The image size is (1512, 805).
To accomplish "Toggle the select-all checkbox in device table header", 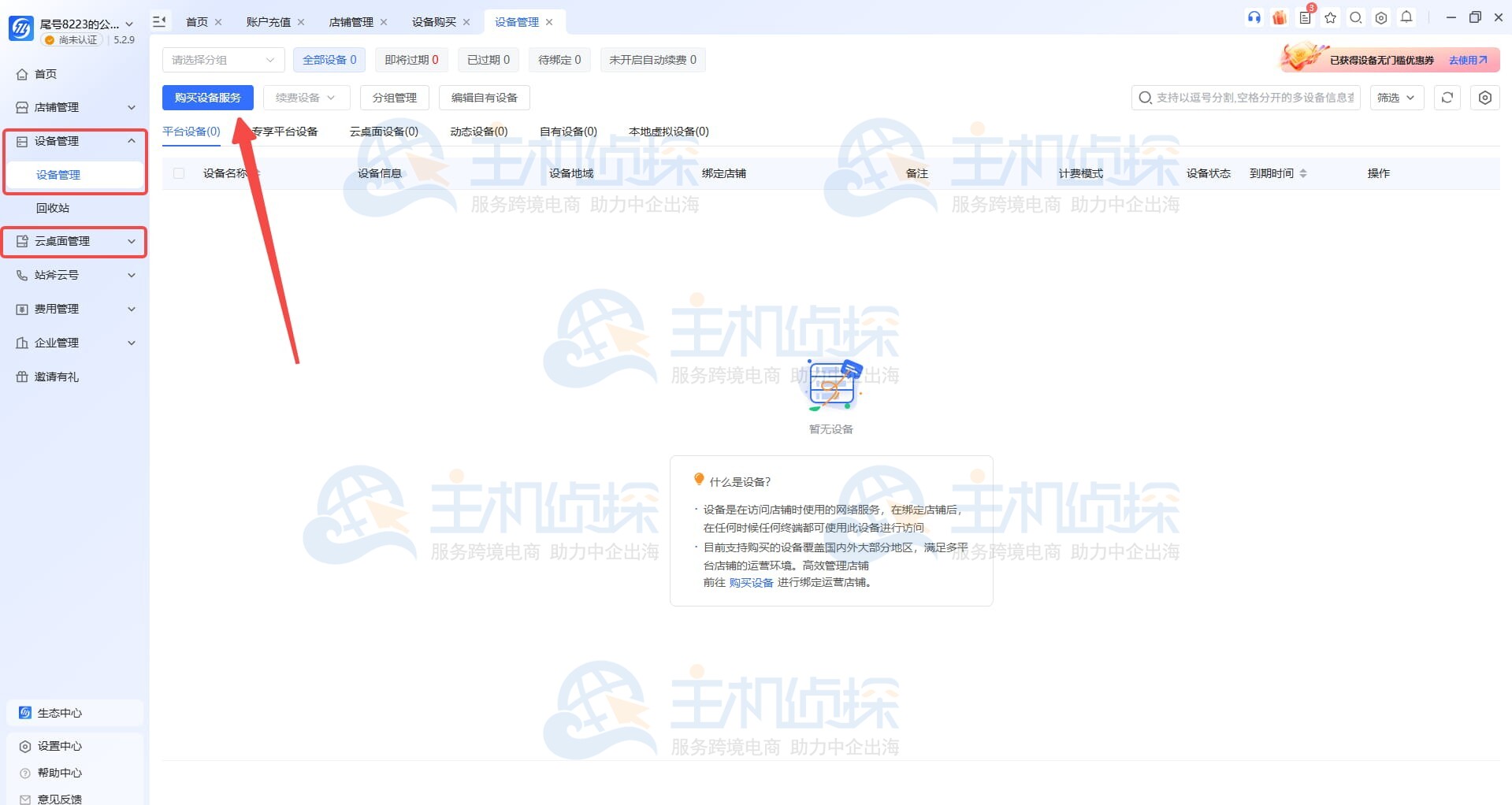I will pos(179,173).
